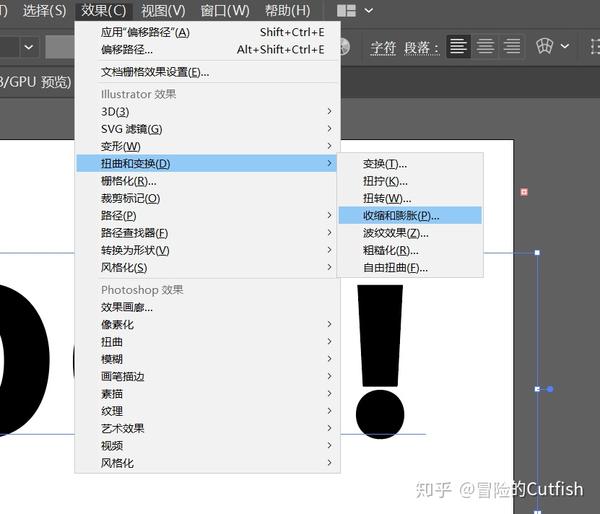Screen dimensions: 600x514
Task: Expand the arrange documents dropdown arrow
Action: point(368,11)
